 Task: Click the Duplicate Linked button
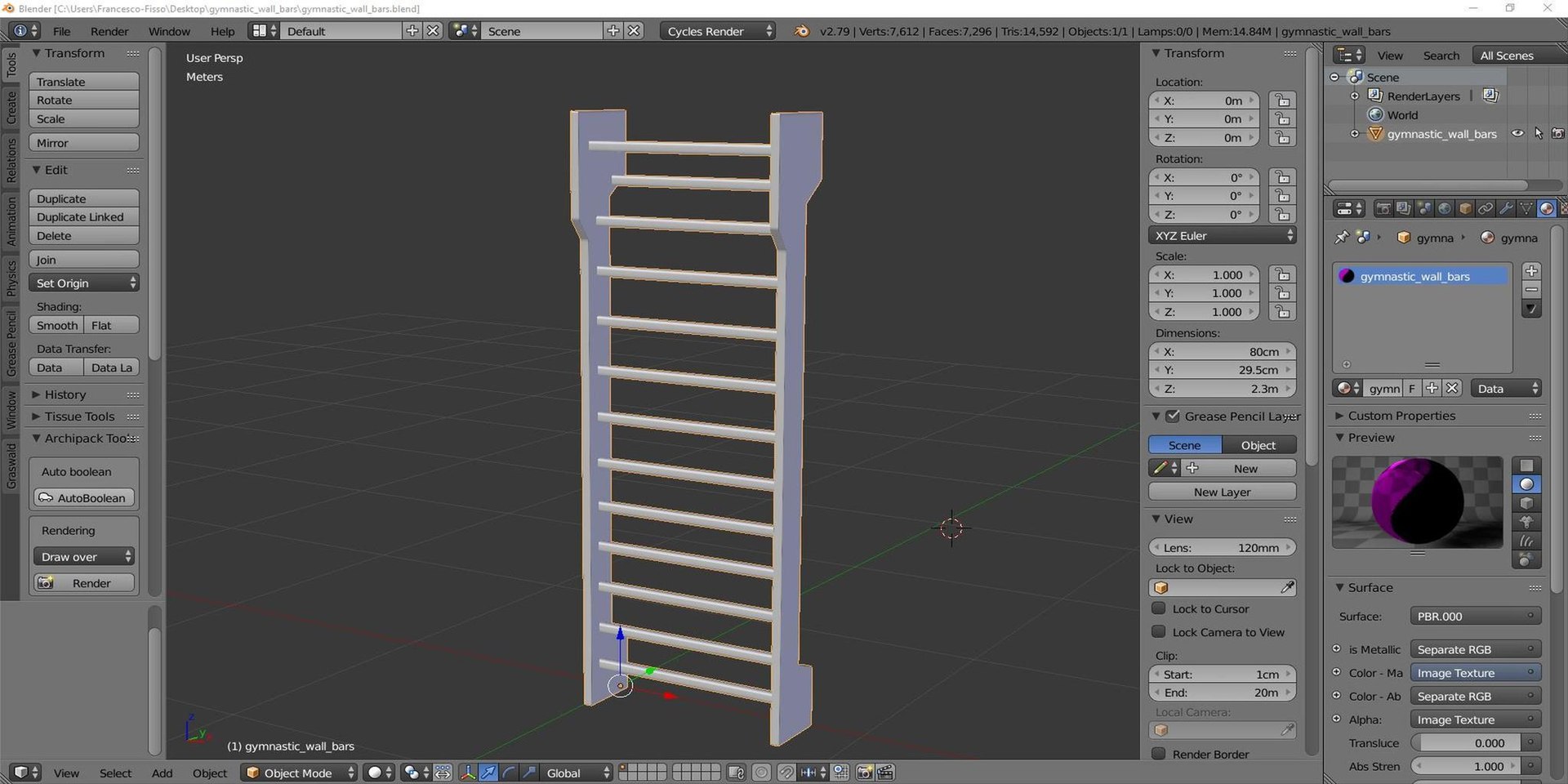pos(84,217)
